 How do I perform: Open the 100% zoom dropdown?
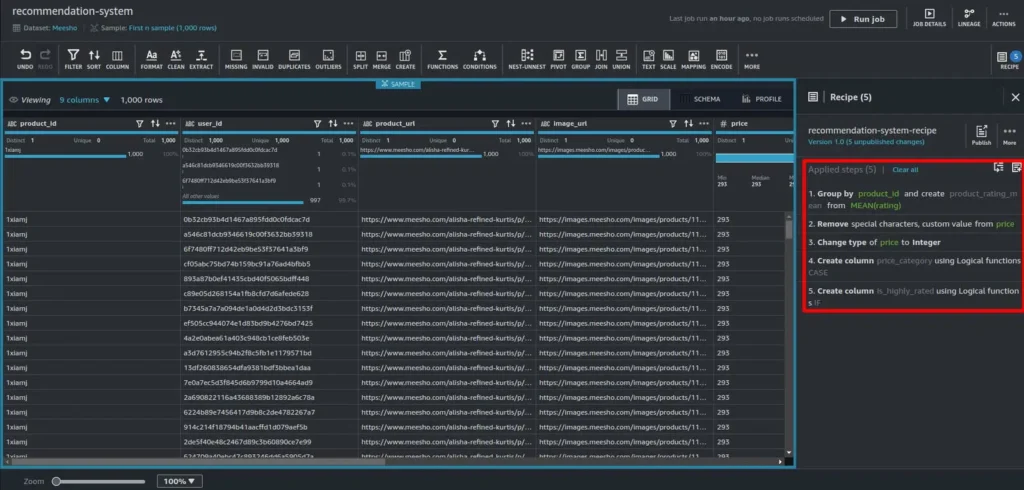(x=179, y=482)
